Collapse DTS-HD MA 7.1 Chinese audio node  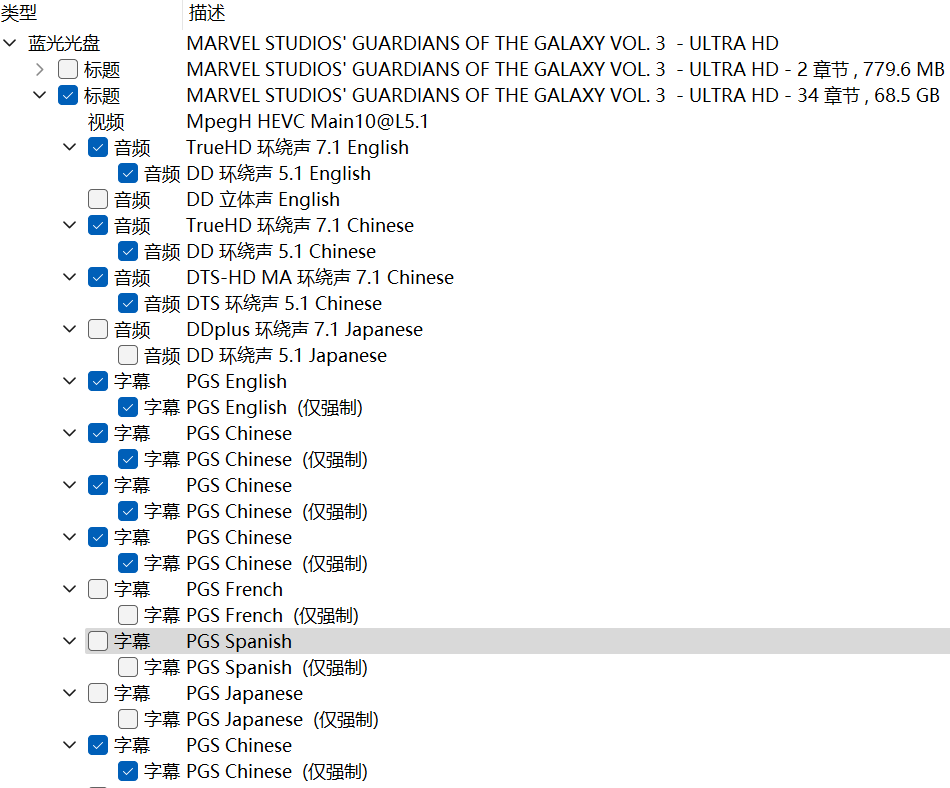[70, 277]
